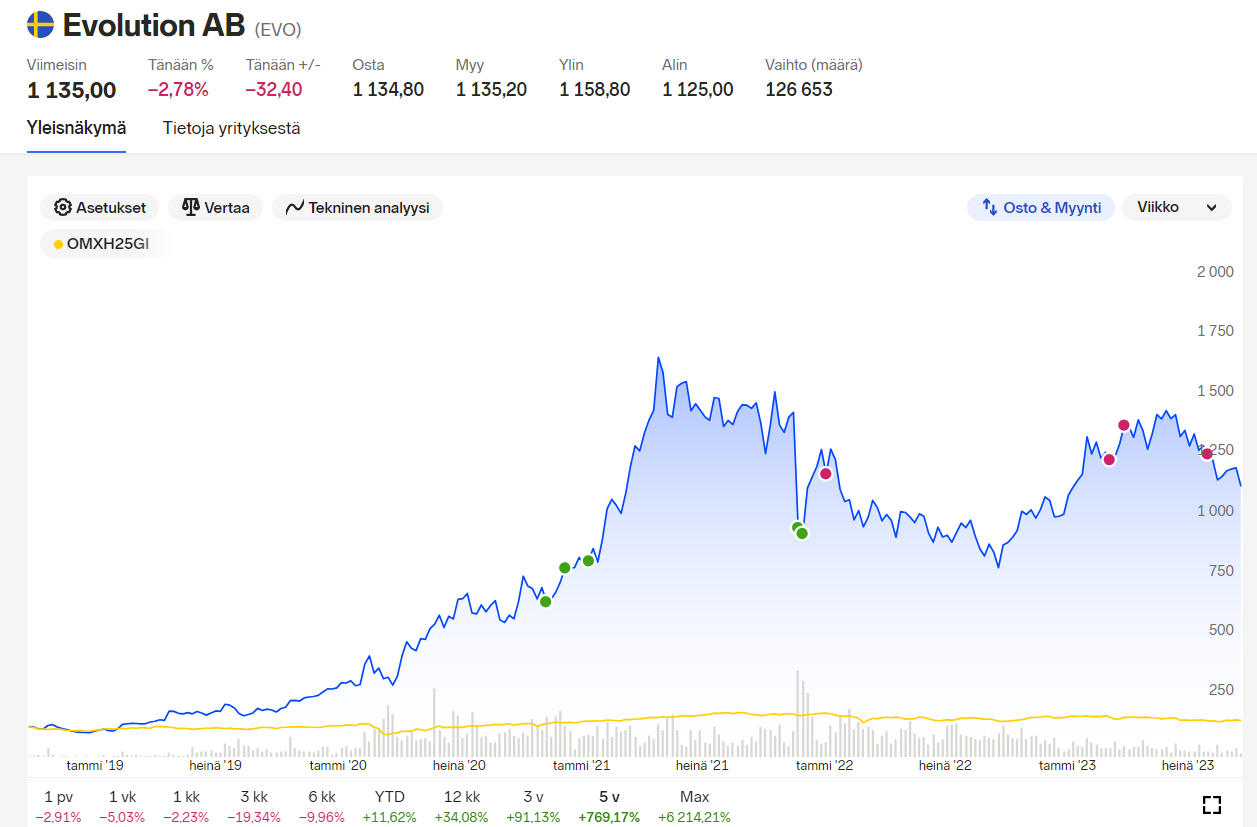Open the chart in fullscreen mode

[1212, 804]
